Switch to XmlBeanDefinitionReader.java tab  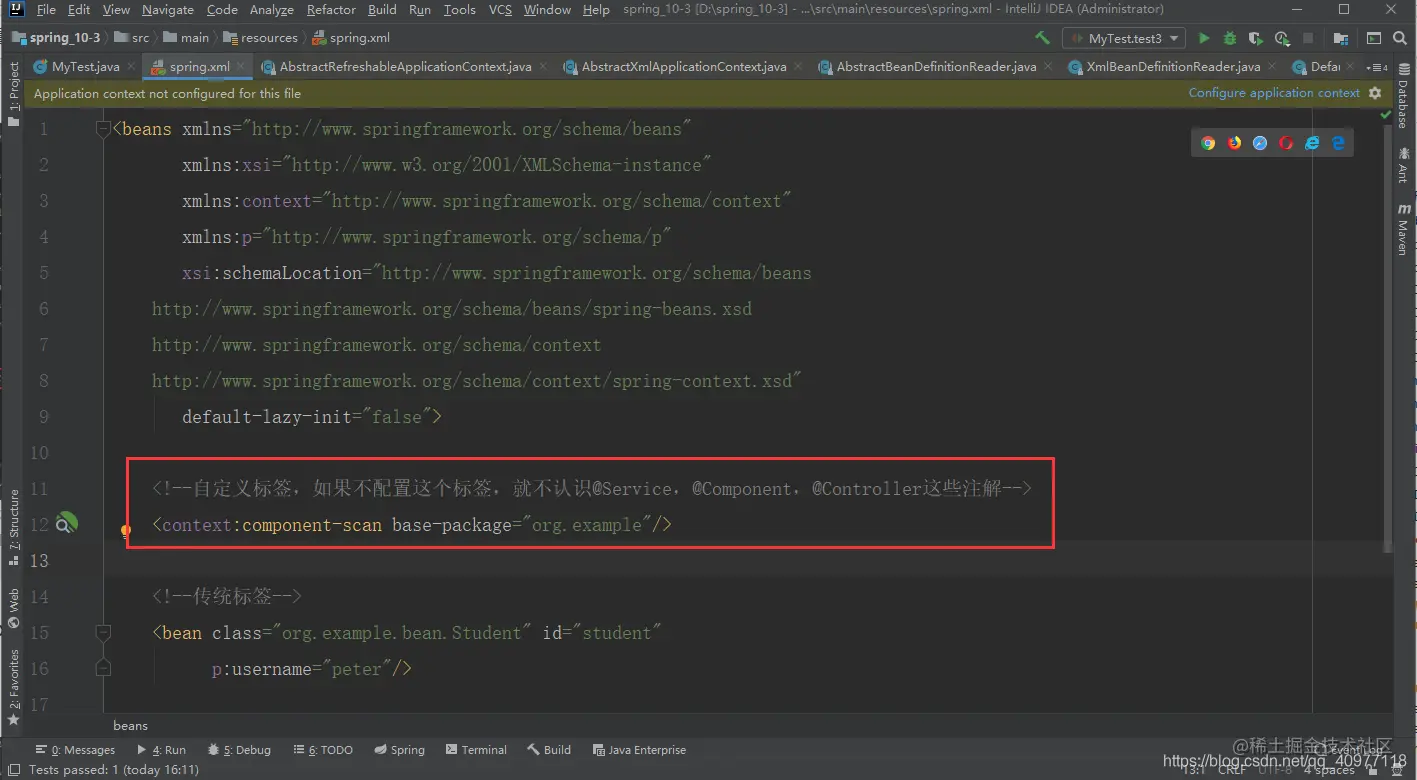pyautogui.click(x=1173, y=67)
